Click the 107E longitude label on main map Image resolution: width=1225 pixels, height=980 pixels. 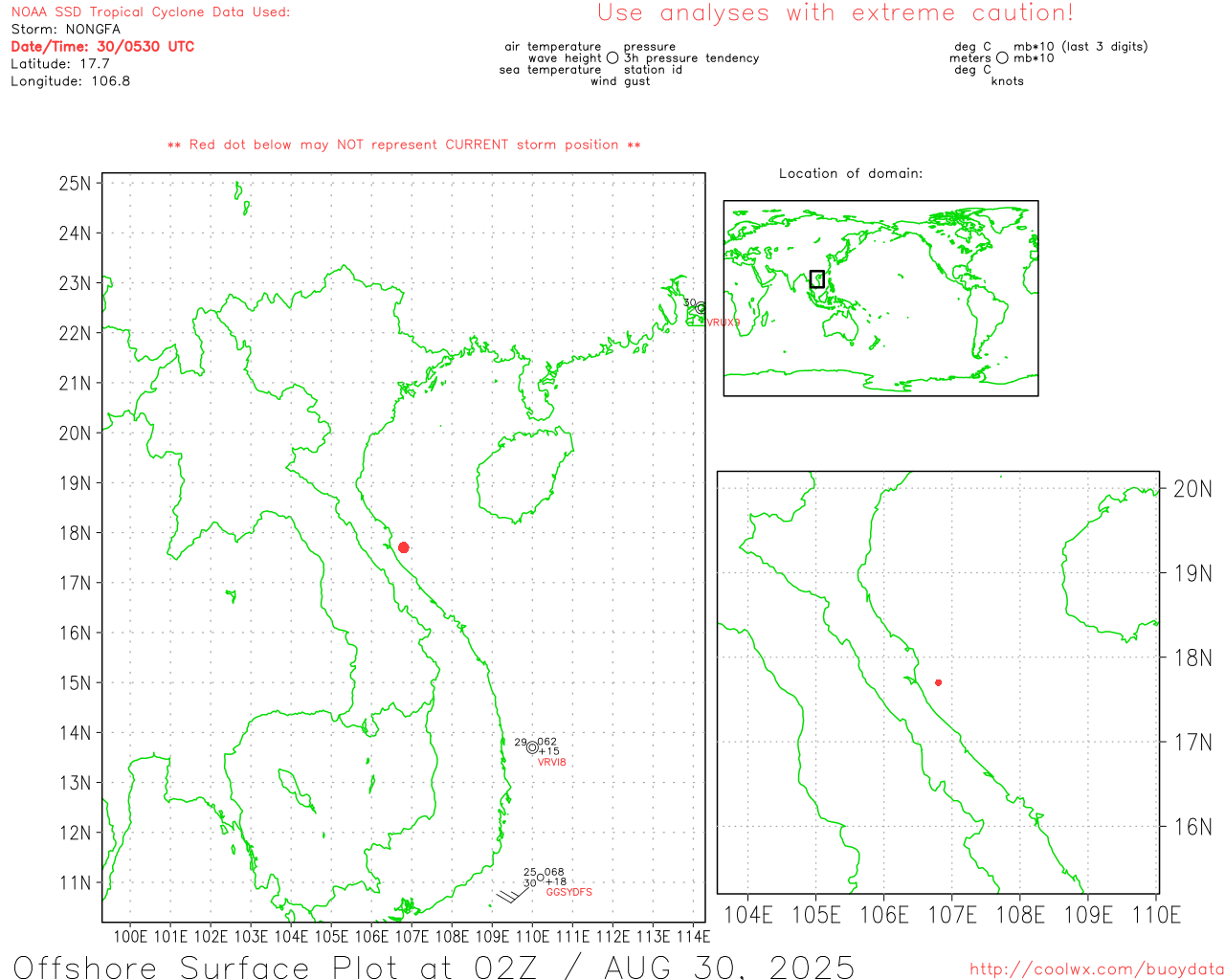[412, 936]
